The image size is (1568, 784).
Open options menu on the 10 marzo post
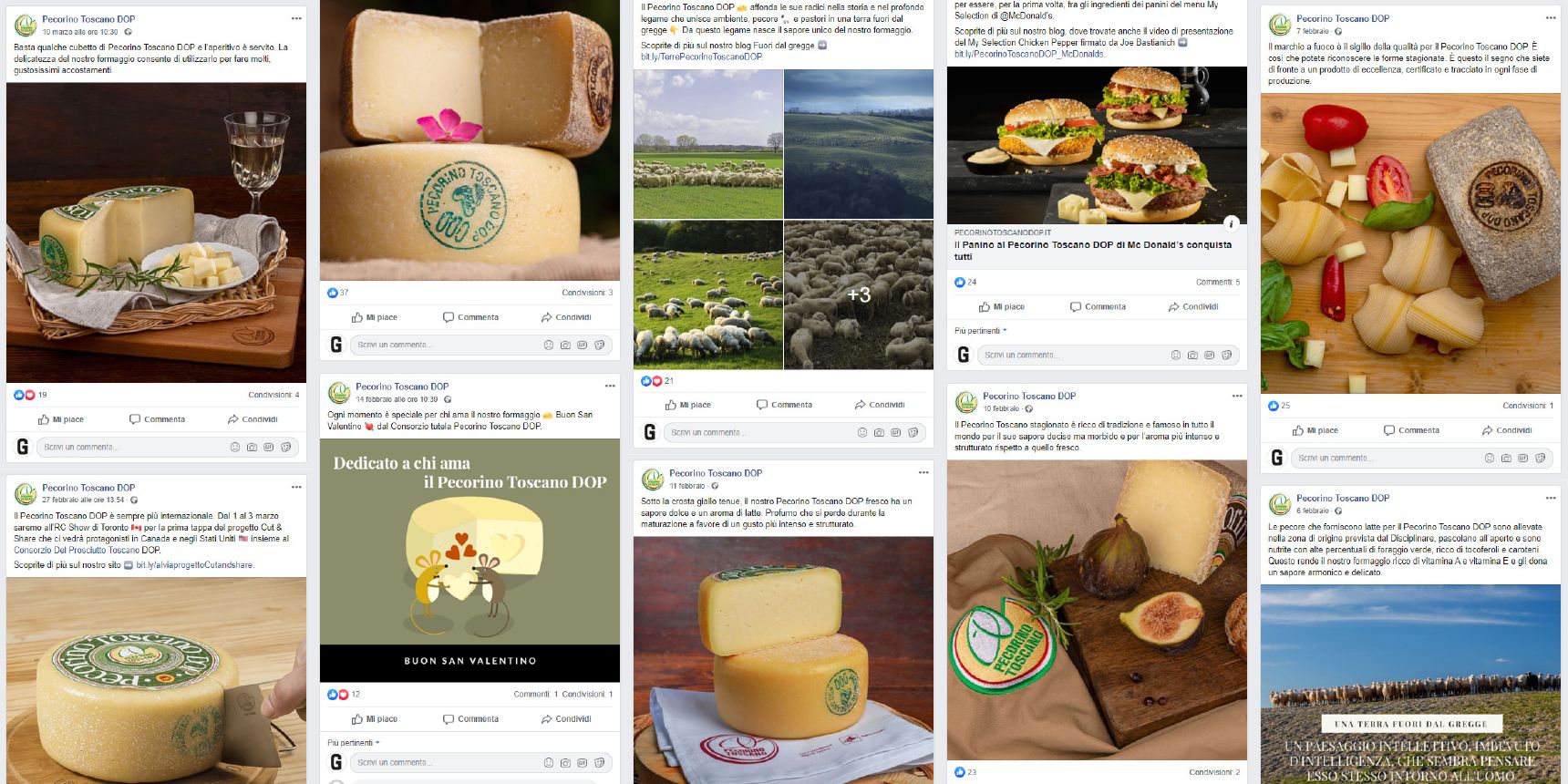(296, 18)
